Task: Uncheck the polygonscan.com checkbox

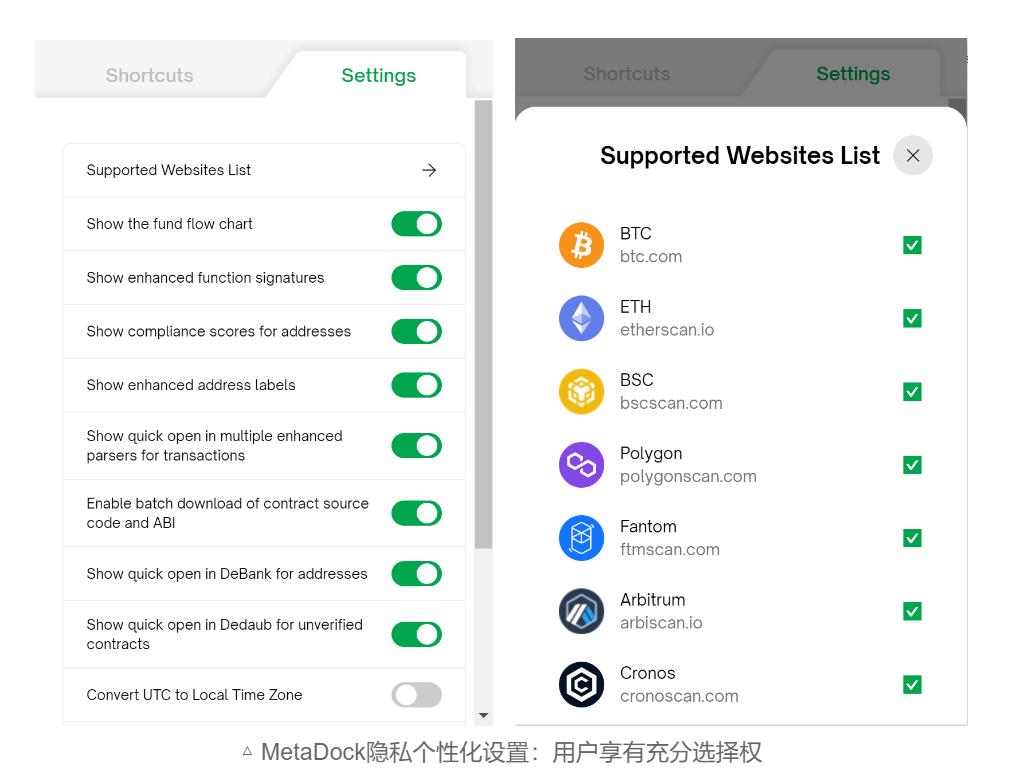Action: coord(912,465)
